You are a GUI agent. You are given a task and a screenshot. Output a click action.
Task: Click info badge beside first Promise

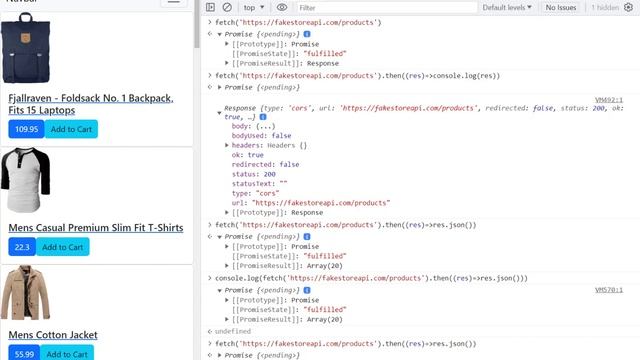[x=307, y=34]
